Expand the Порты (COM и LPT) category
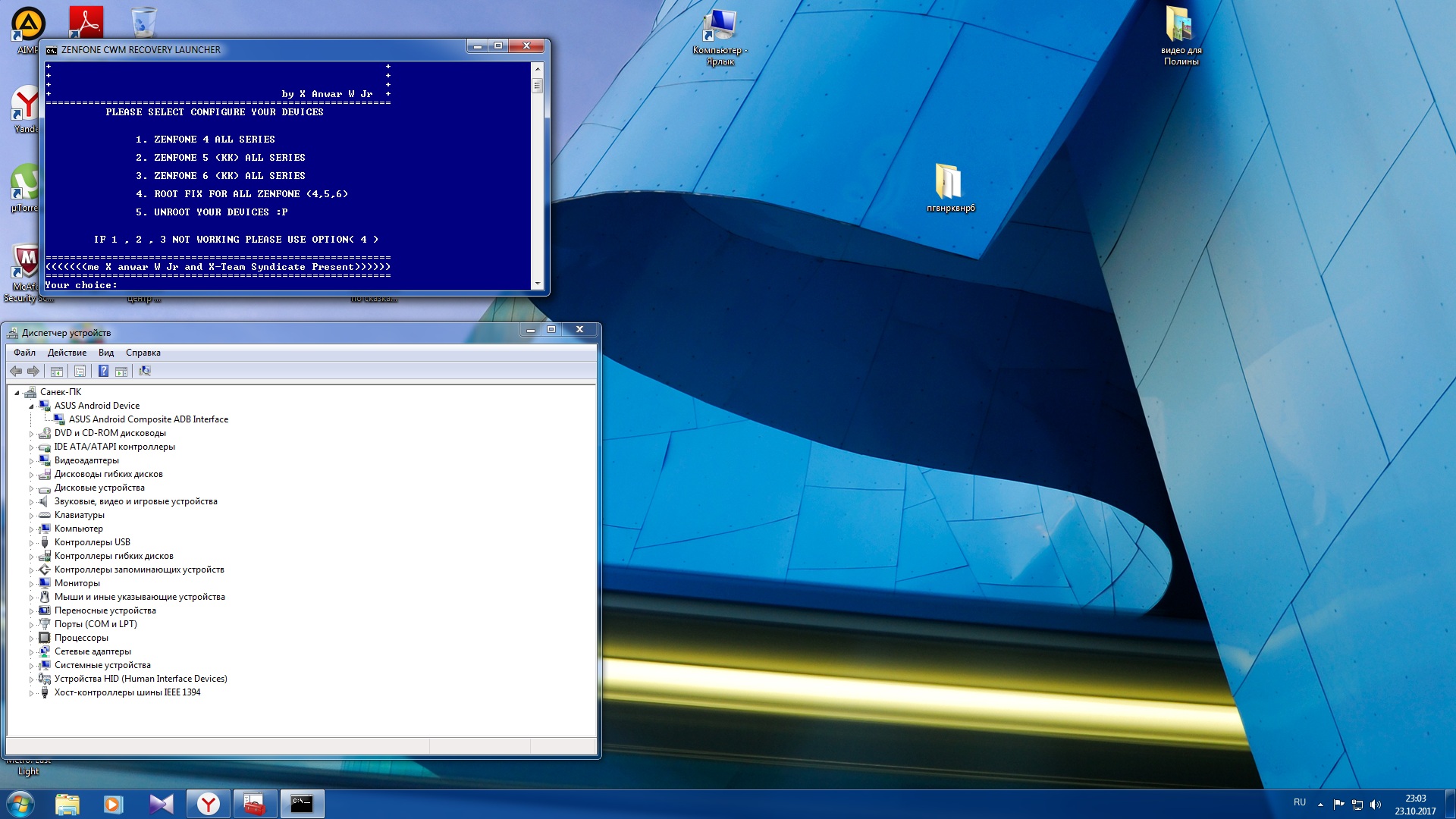 tap(32, 625)
